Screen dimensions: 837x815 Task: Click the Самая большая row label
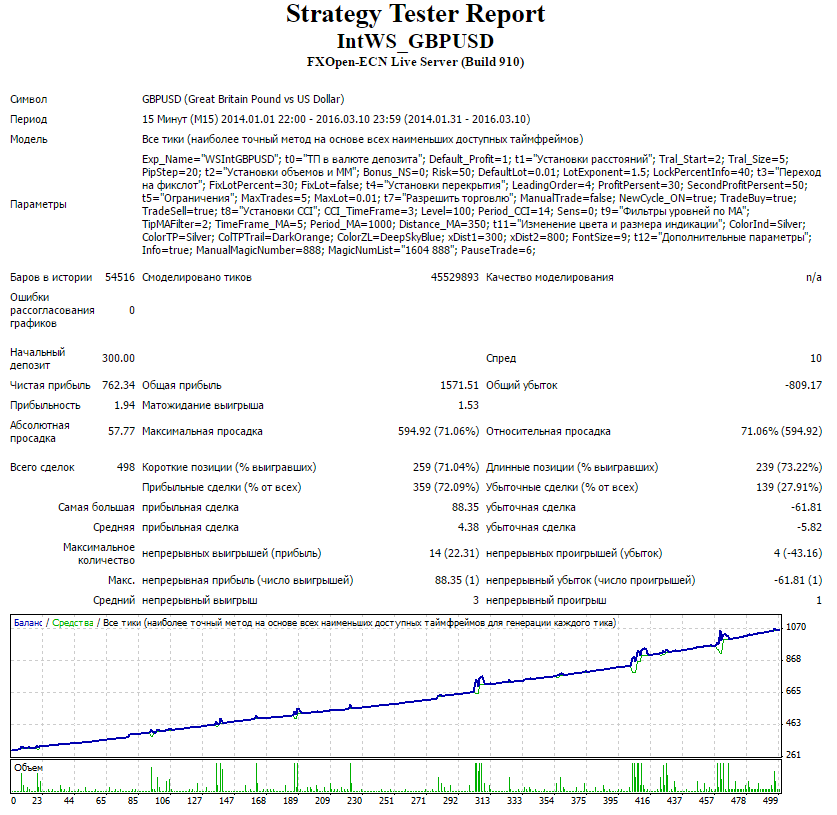pos(96,508)
